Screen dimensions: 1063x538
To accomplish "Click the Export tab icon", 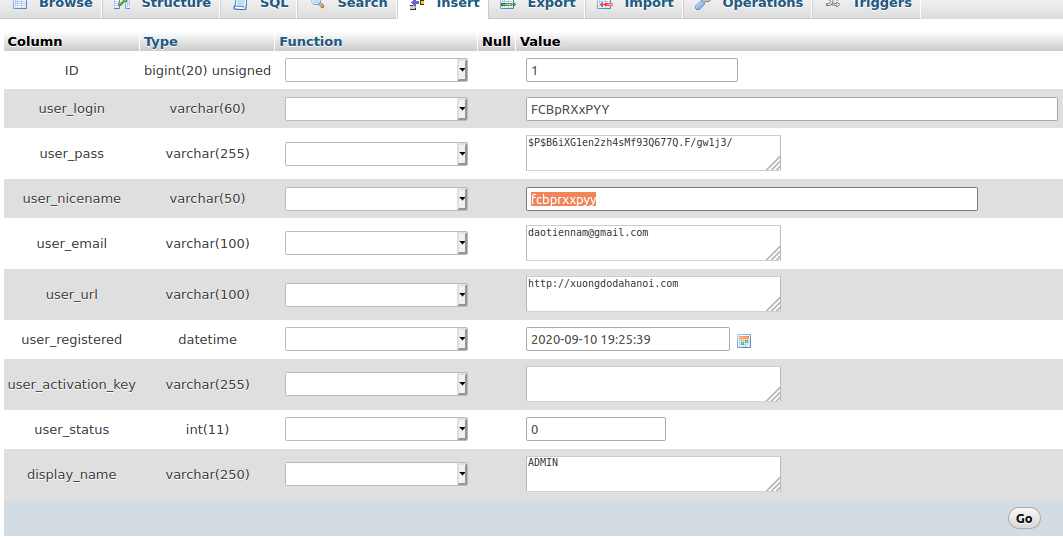I will [x=508, y=4].
